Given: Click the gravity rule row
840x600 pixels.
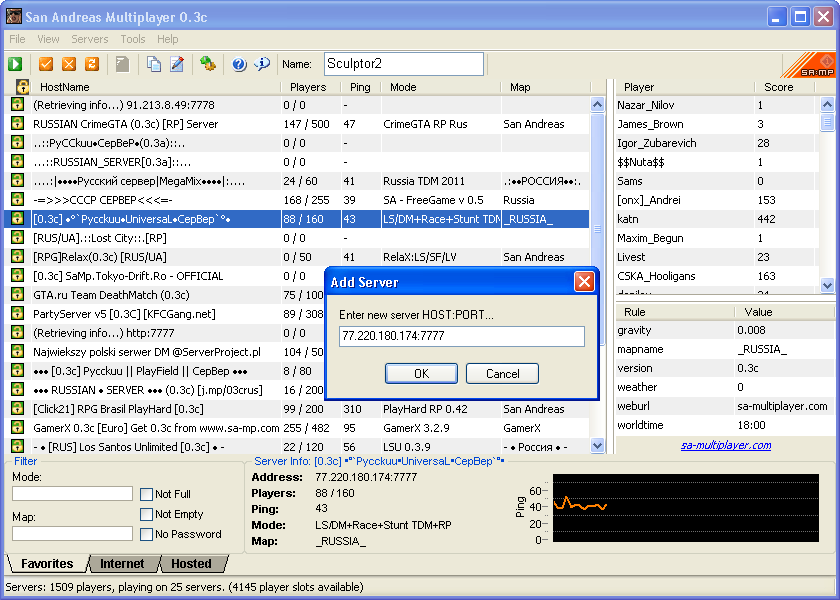Looking at the screenshot, I should pyautogui.click(x=725, y=330).
